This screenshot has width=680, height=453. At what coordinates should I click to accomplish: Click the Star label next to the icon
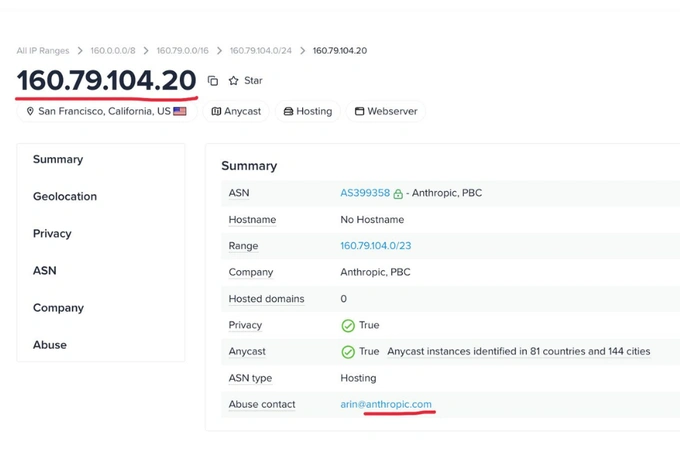point(253,81)
